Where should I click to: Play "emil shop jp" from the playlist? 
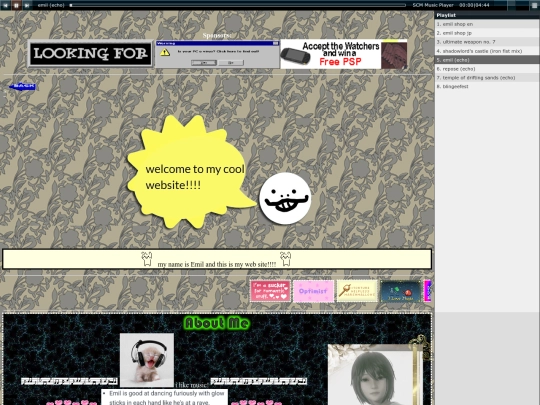pos(487,33)
